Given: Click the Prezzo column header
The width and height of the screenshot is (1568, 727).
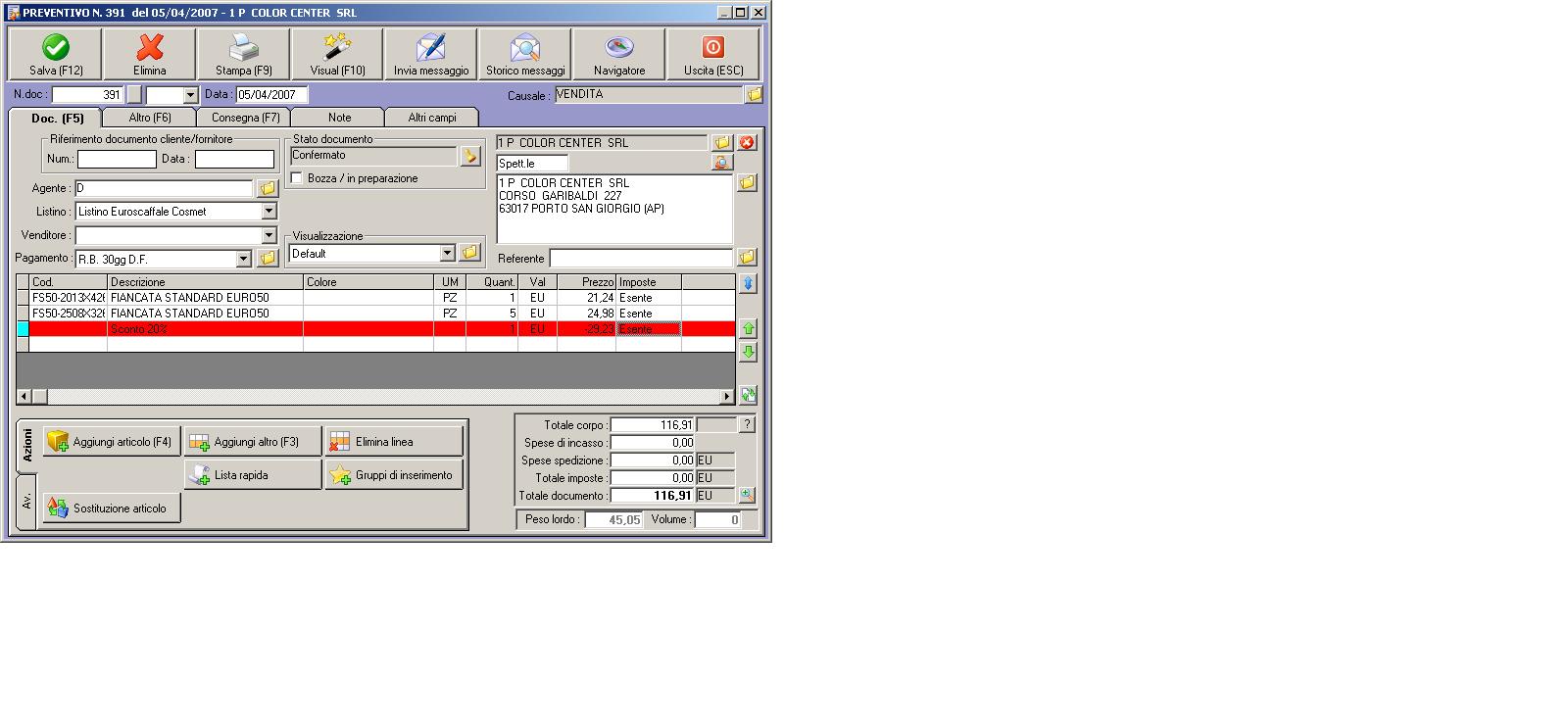Looking at the screenshot, I should [x=586, y=282].
